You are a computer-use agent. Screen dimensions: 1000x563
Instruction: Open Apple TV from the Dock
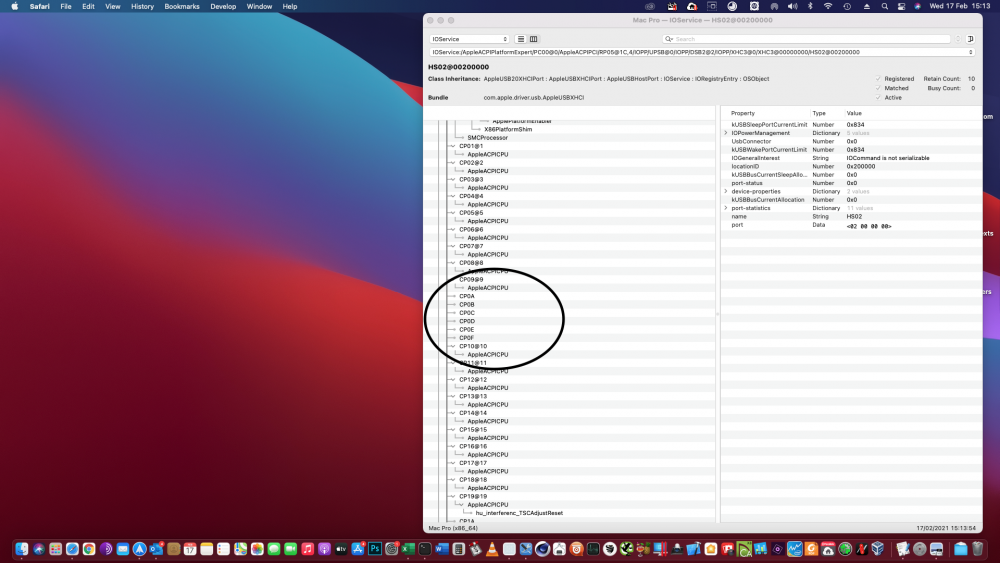341,549
